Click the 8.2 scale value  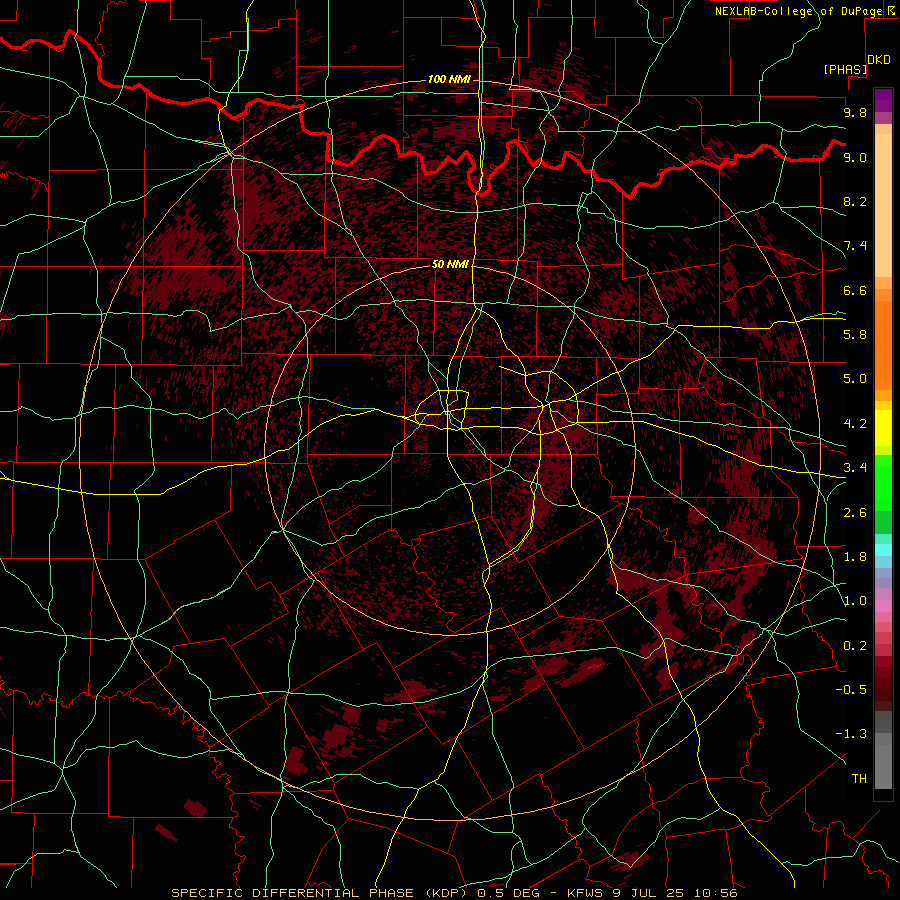(855, 201)
